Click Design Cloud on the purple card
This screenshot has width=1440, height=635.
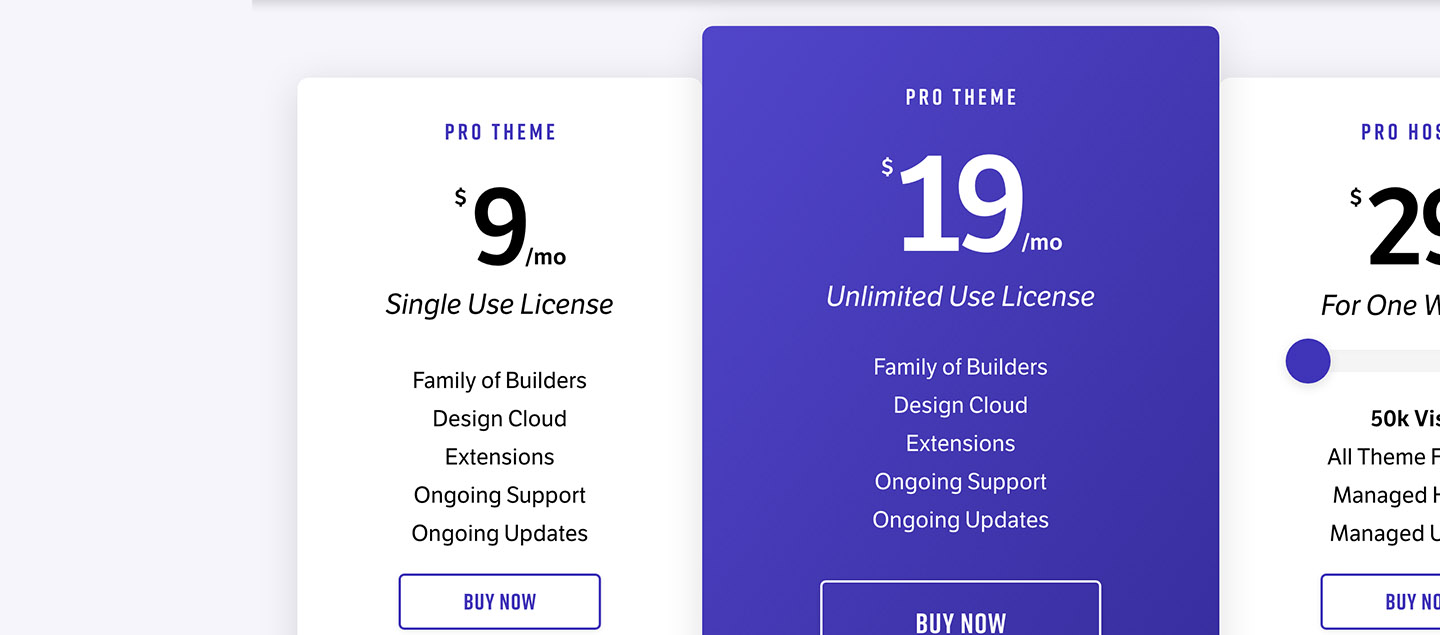coord(960,405)
